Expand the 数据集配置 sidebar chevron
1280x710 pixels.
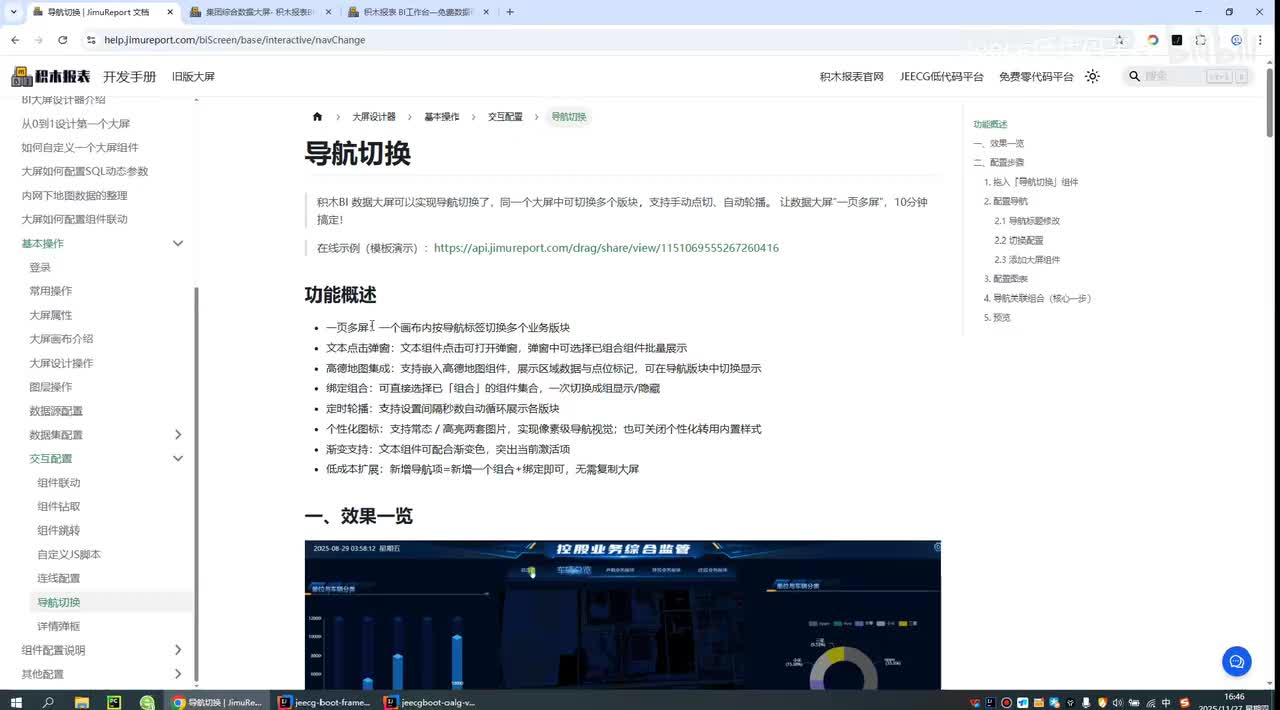(x=178, y=434)
